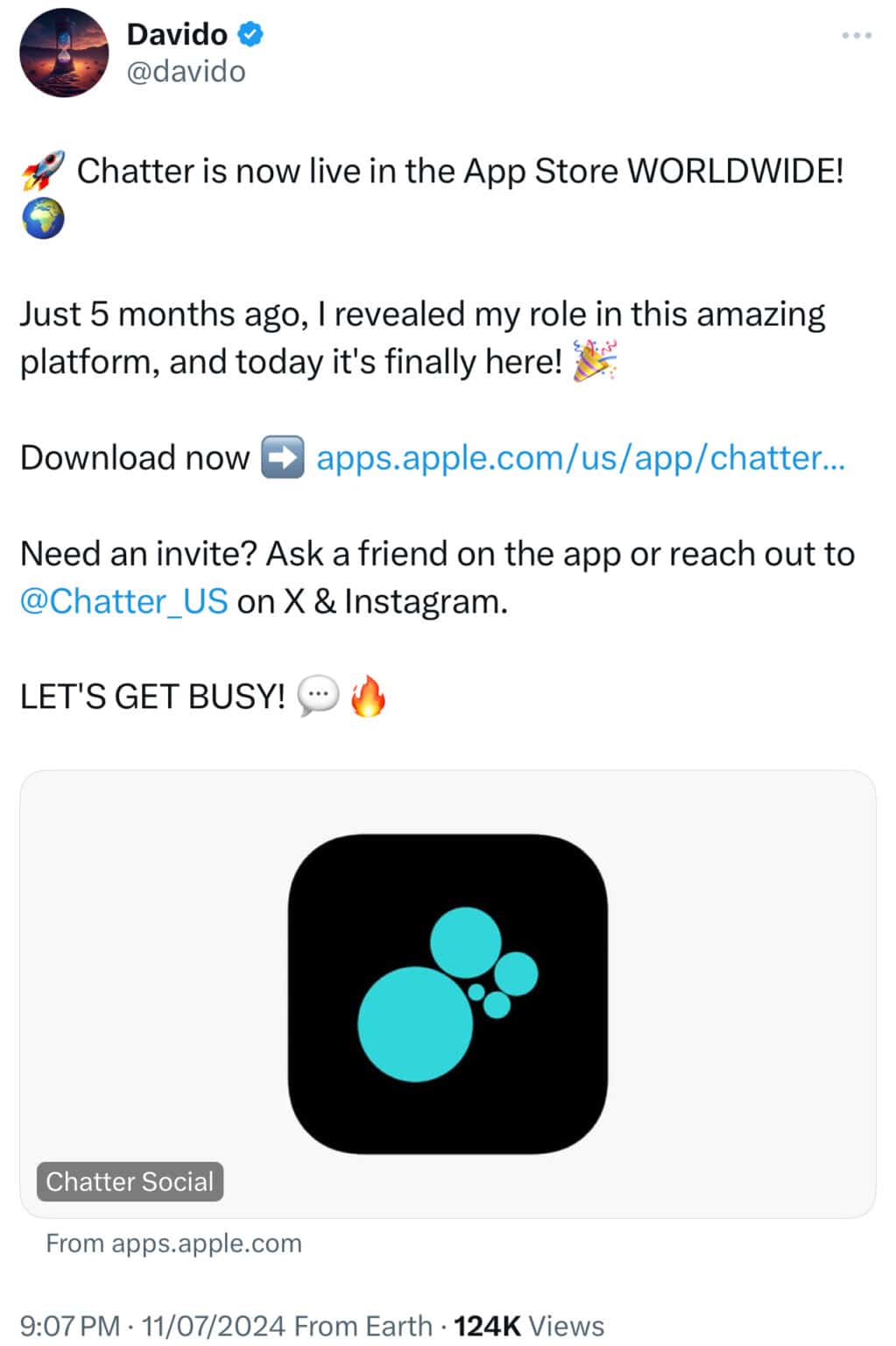Click the Chatter Social card label

point(130,1181)
